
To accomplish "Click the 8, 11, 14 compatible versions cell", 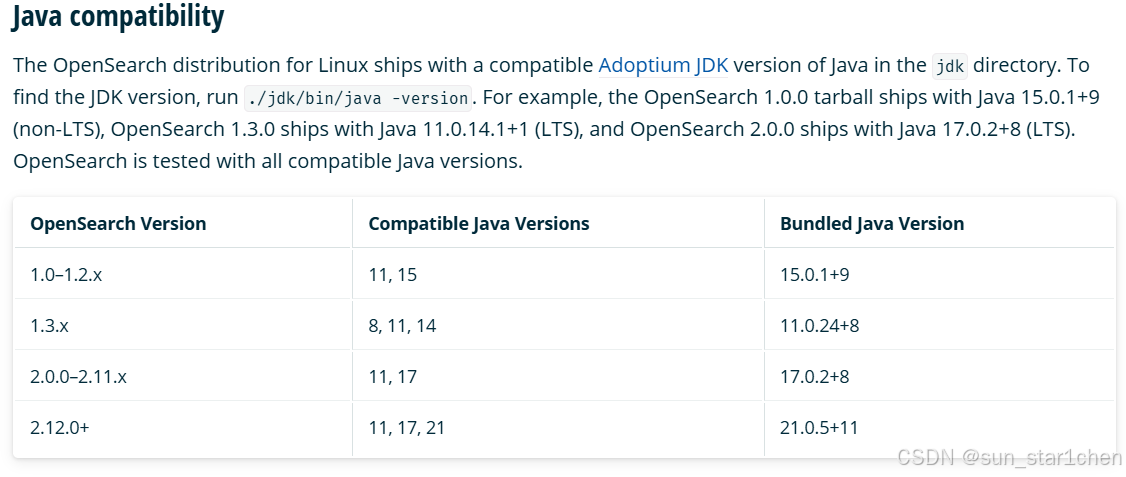I will pyautogui.click(x=402, y=326).
